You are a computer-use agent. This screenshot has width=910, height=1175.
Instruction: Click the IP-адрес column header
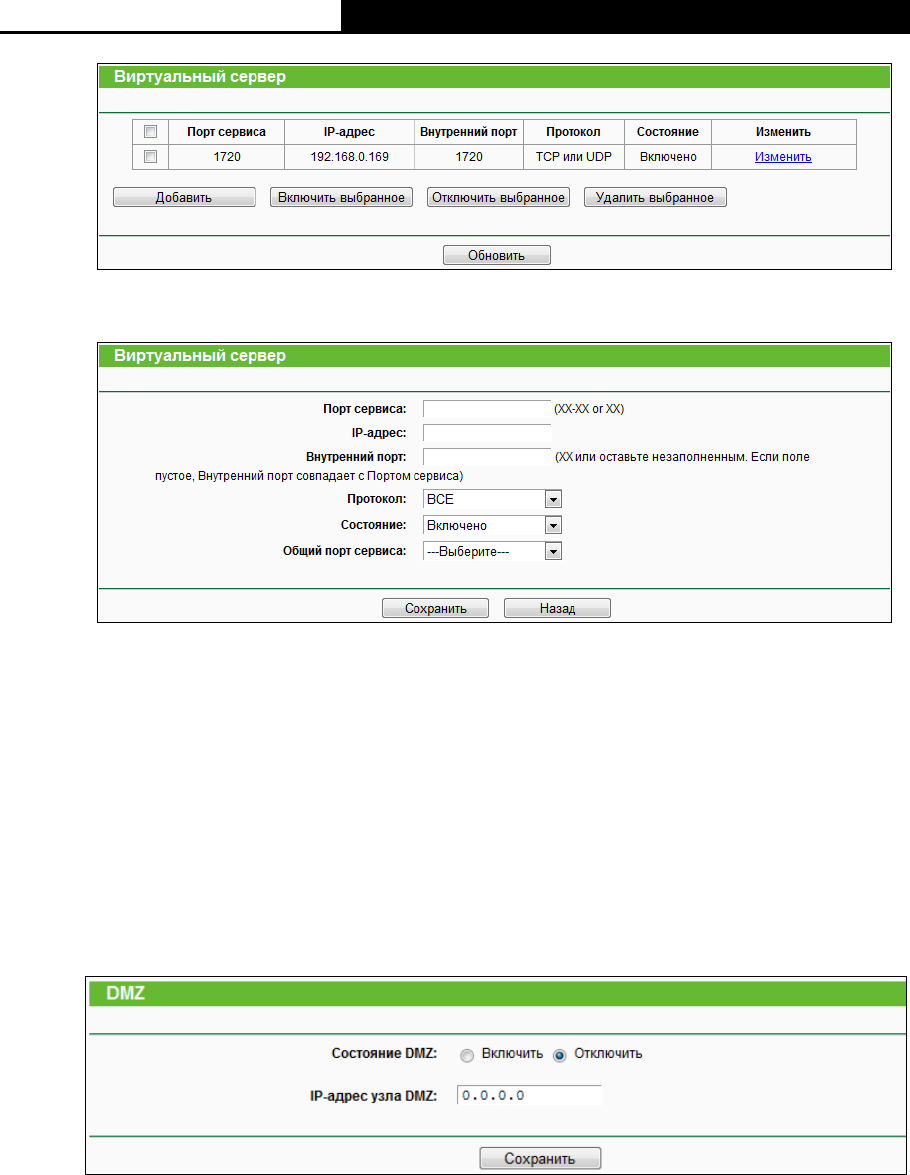click(x=349, y=132)
